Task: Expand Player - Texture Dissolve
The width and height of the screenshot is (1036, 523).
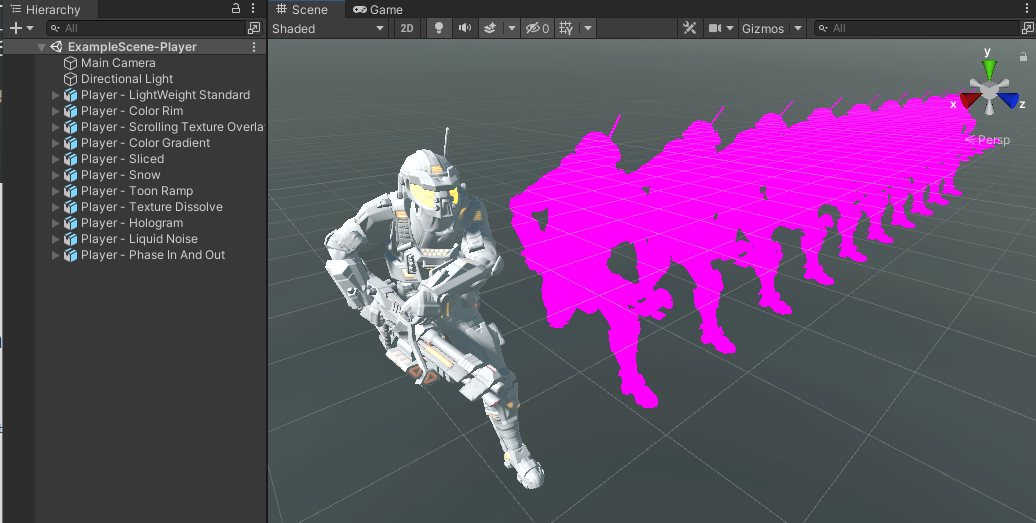Action: click(x=56, y=207)
